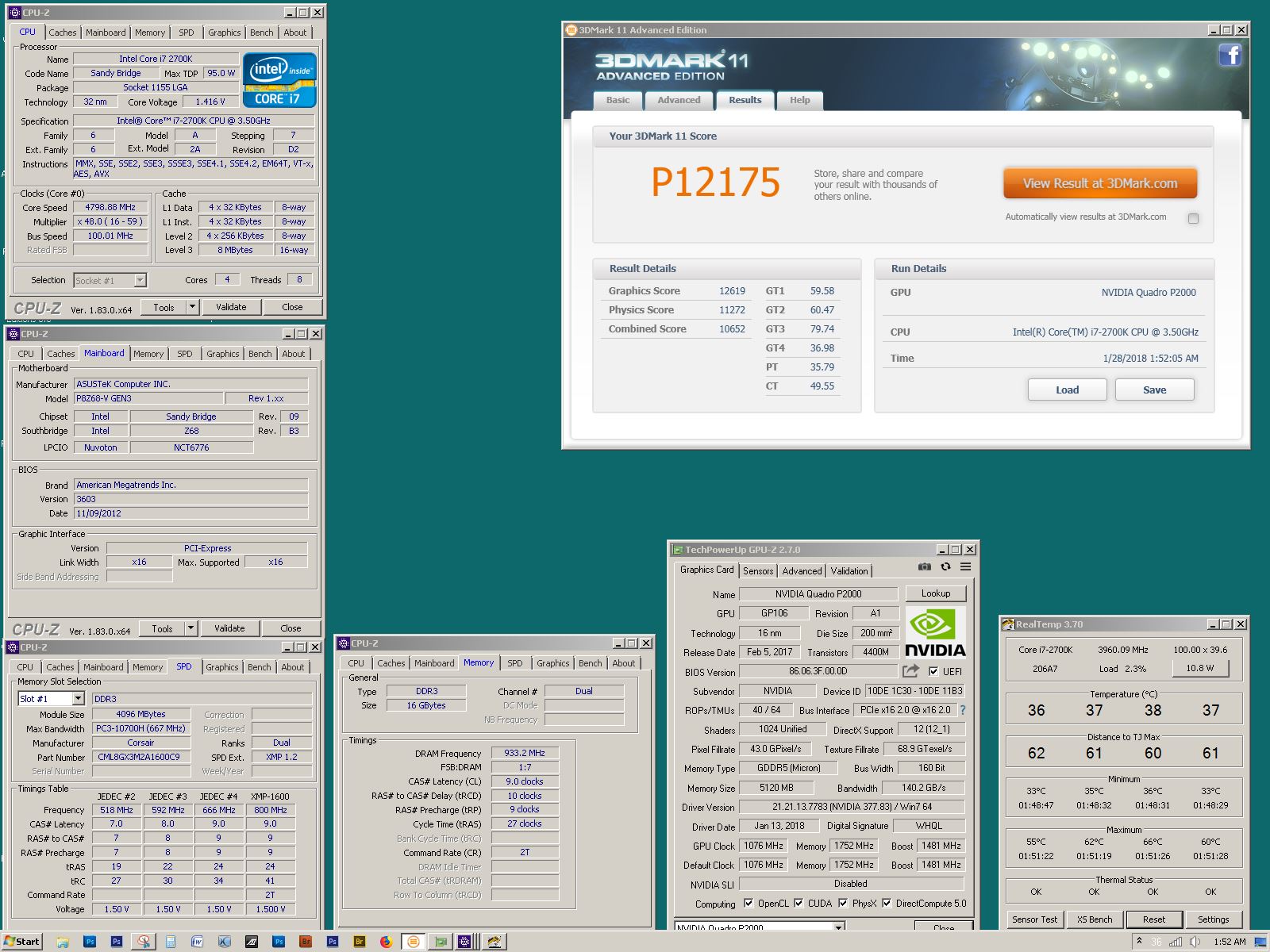Click the BIOS share/export icon in GPU-Z
Image resolution: width=1270 pixels, height=952 pixels.
tap(910, 671)
